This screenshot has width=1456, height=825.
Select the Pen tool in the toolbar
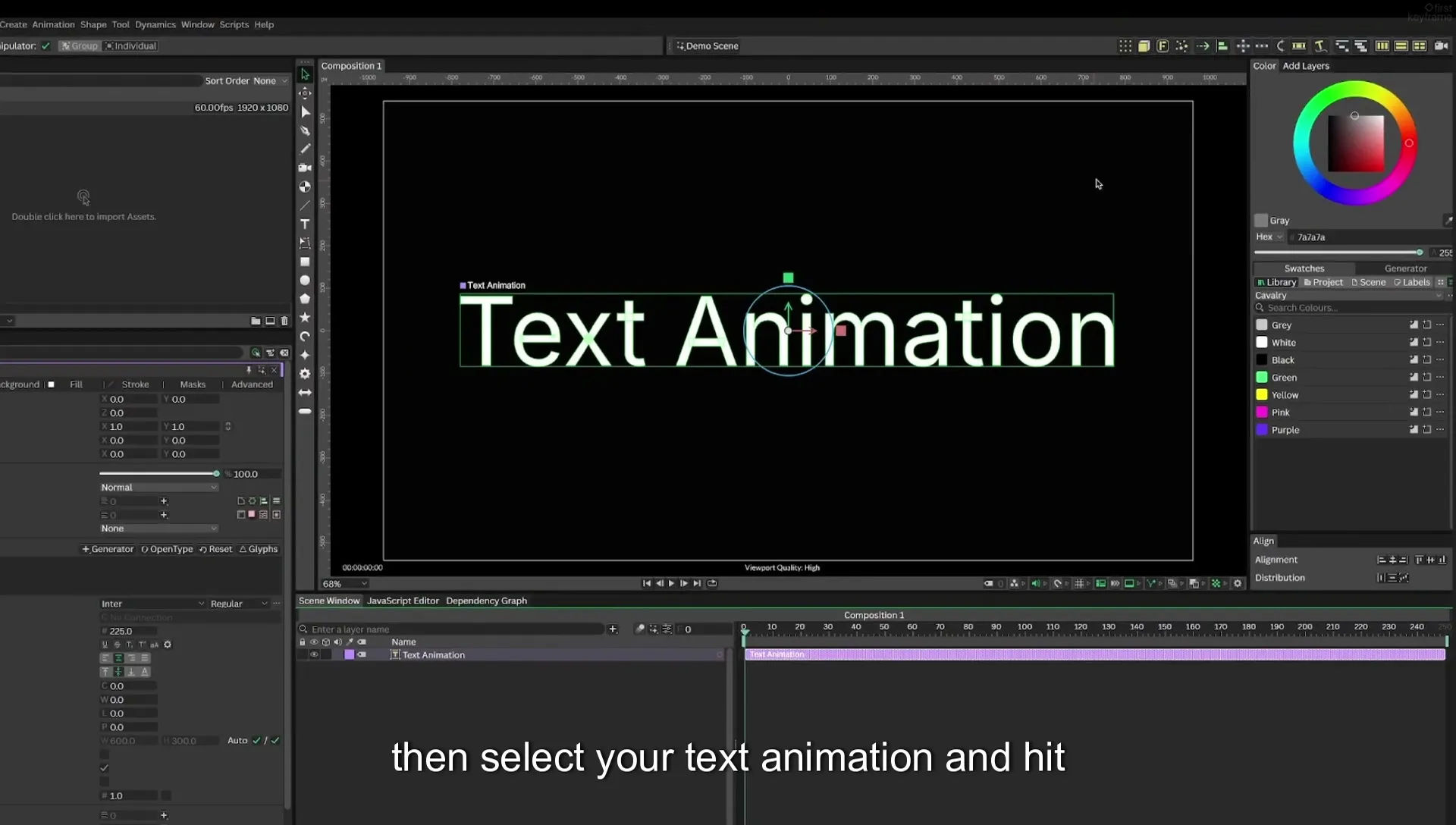[x=305, y=130]
